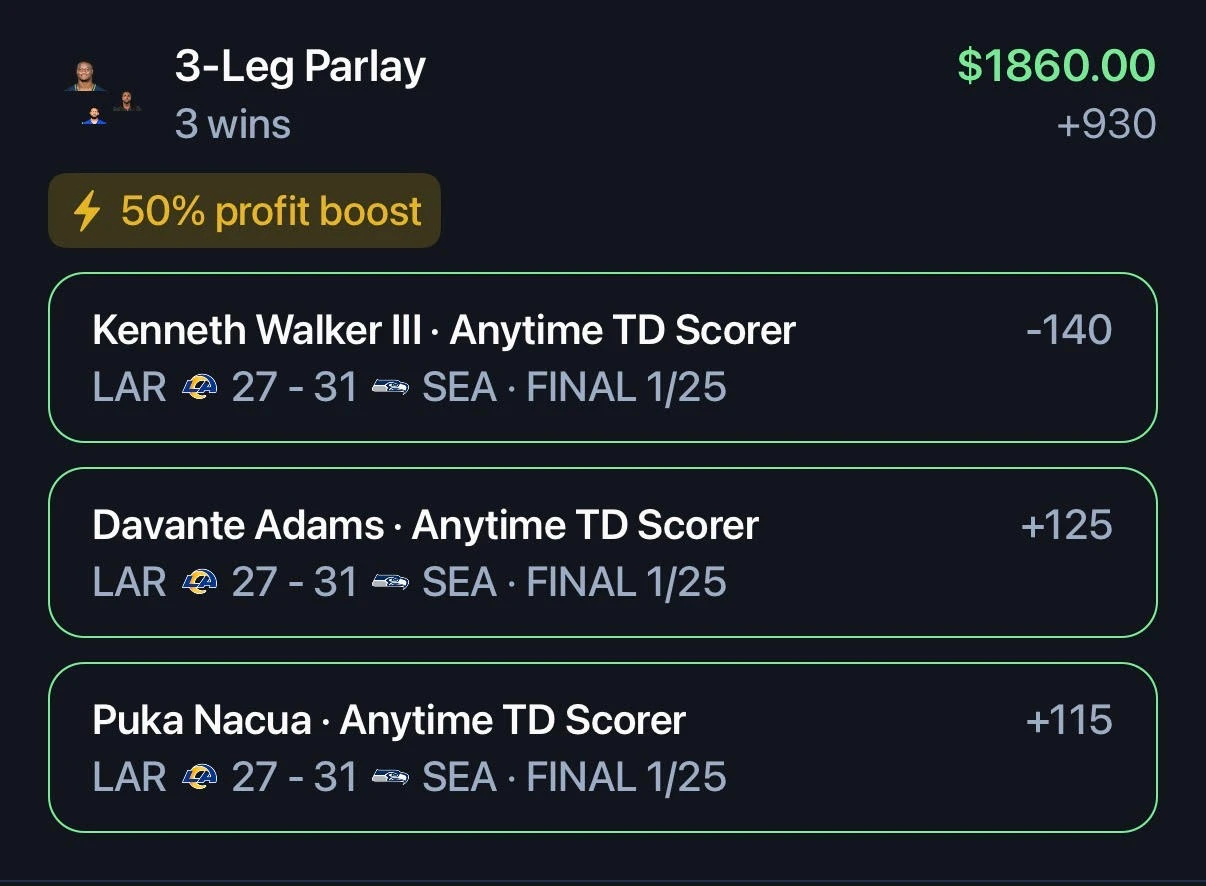Open the Davante Adams Anytime TD Scorer leg
The image size is (1206, 886).
[x=602, y=552]
